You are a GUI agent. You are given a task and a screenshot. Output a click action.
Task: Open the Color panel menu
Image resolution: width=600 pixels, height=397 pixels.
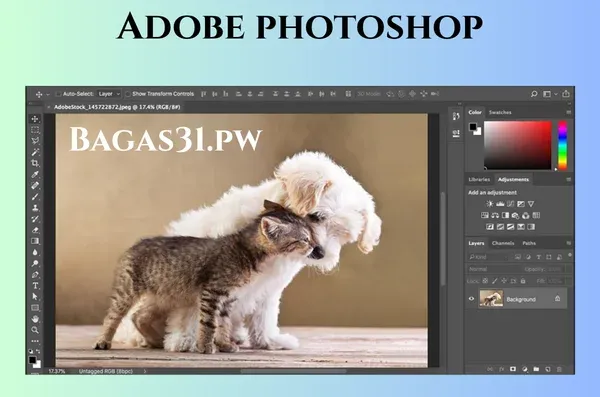point(569,112)
